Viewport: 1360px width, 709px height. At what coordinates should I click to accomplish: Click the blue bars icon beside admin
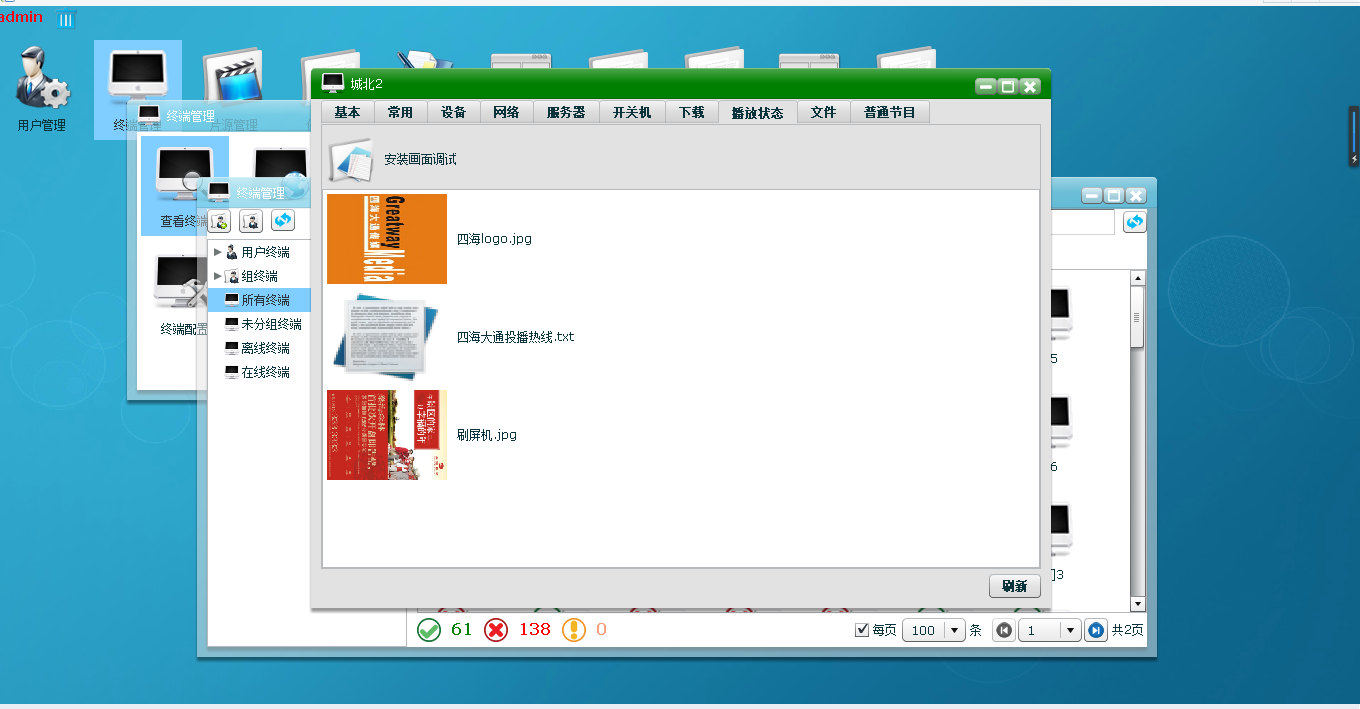[x=66, y=19]
